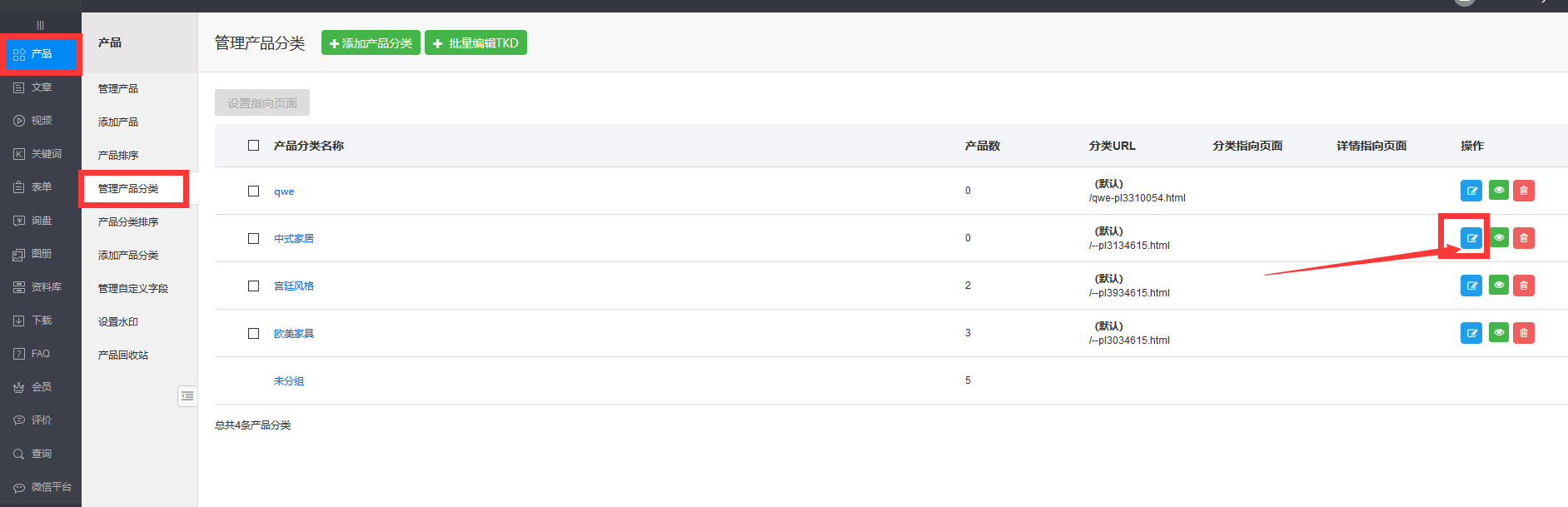Click the 添加产品分类 green button
The image size is (1568, 507).
[x=371, y=43]
